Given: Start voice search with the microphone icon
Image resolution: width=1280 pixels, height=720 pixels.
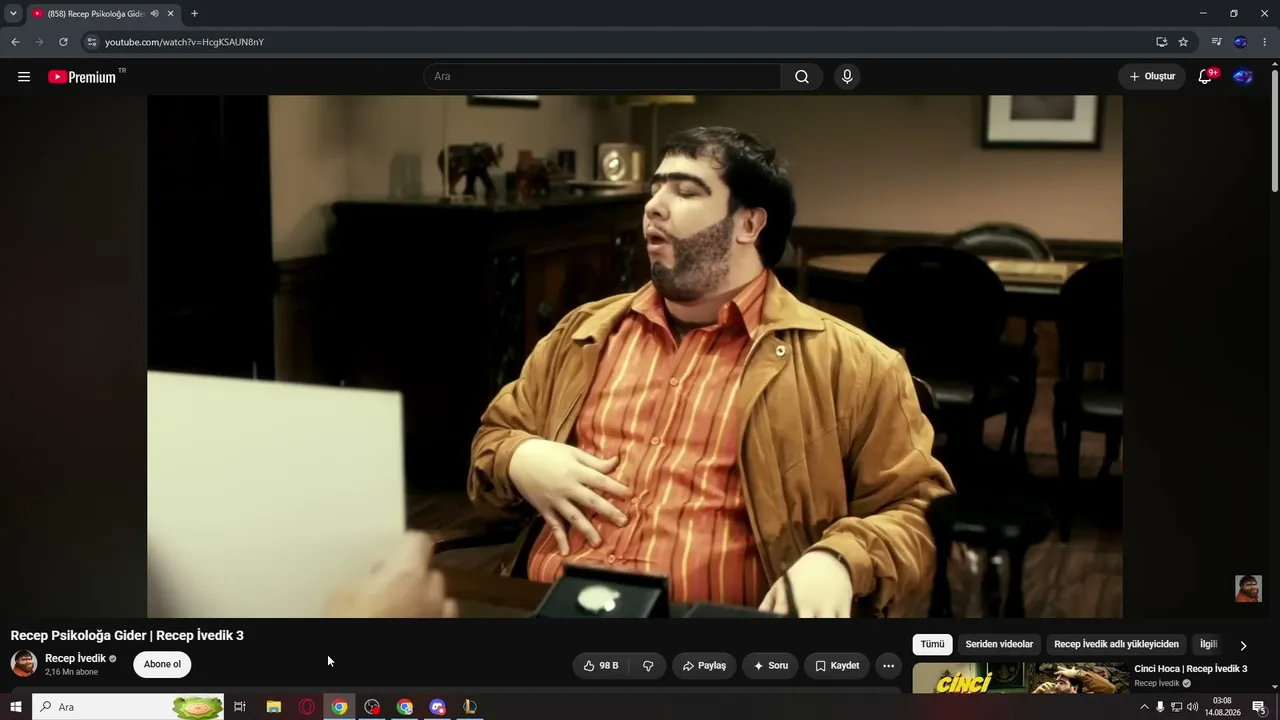Looking at the screenshot, I should [847, 77].
